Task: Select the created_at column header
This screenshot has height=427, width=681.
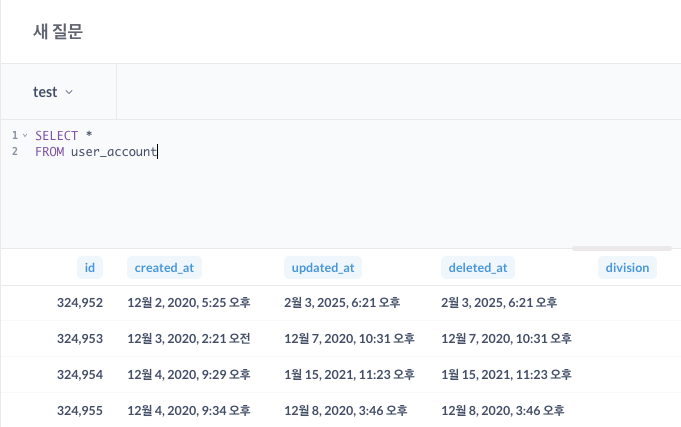Action: (x=165, y=267)
